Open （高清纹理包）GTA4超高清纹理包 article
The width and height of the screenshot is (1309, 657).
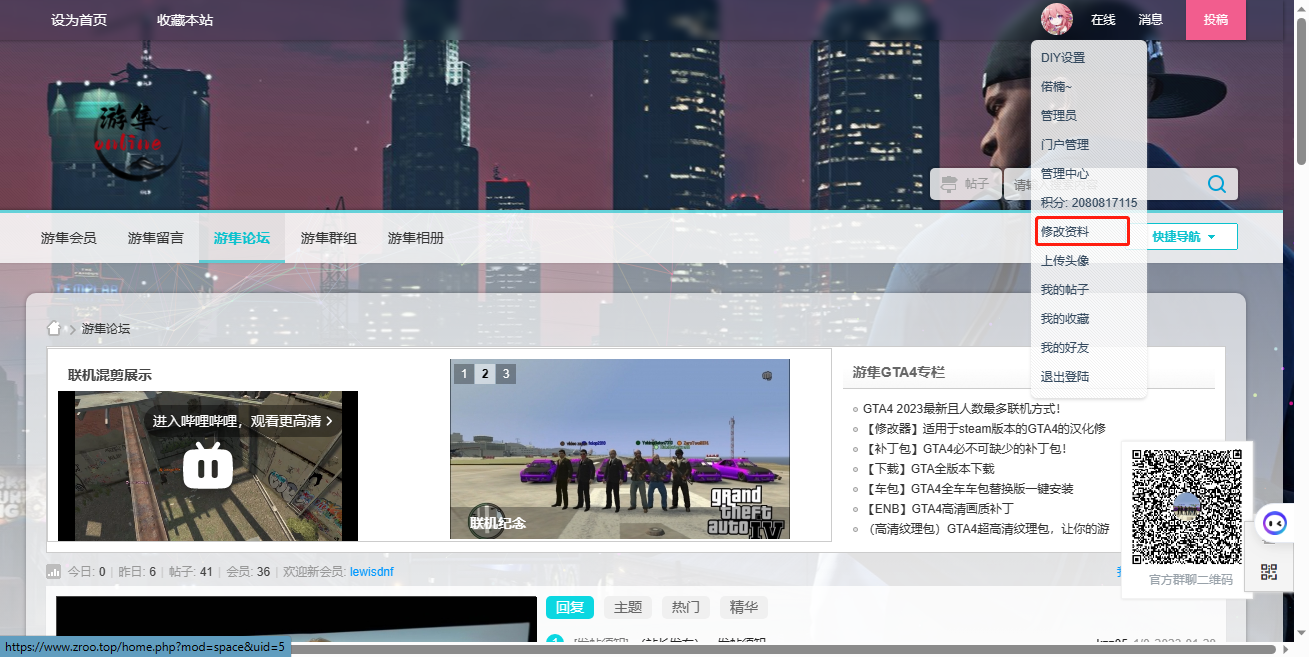pyautogui.click(x=986, y=528)
